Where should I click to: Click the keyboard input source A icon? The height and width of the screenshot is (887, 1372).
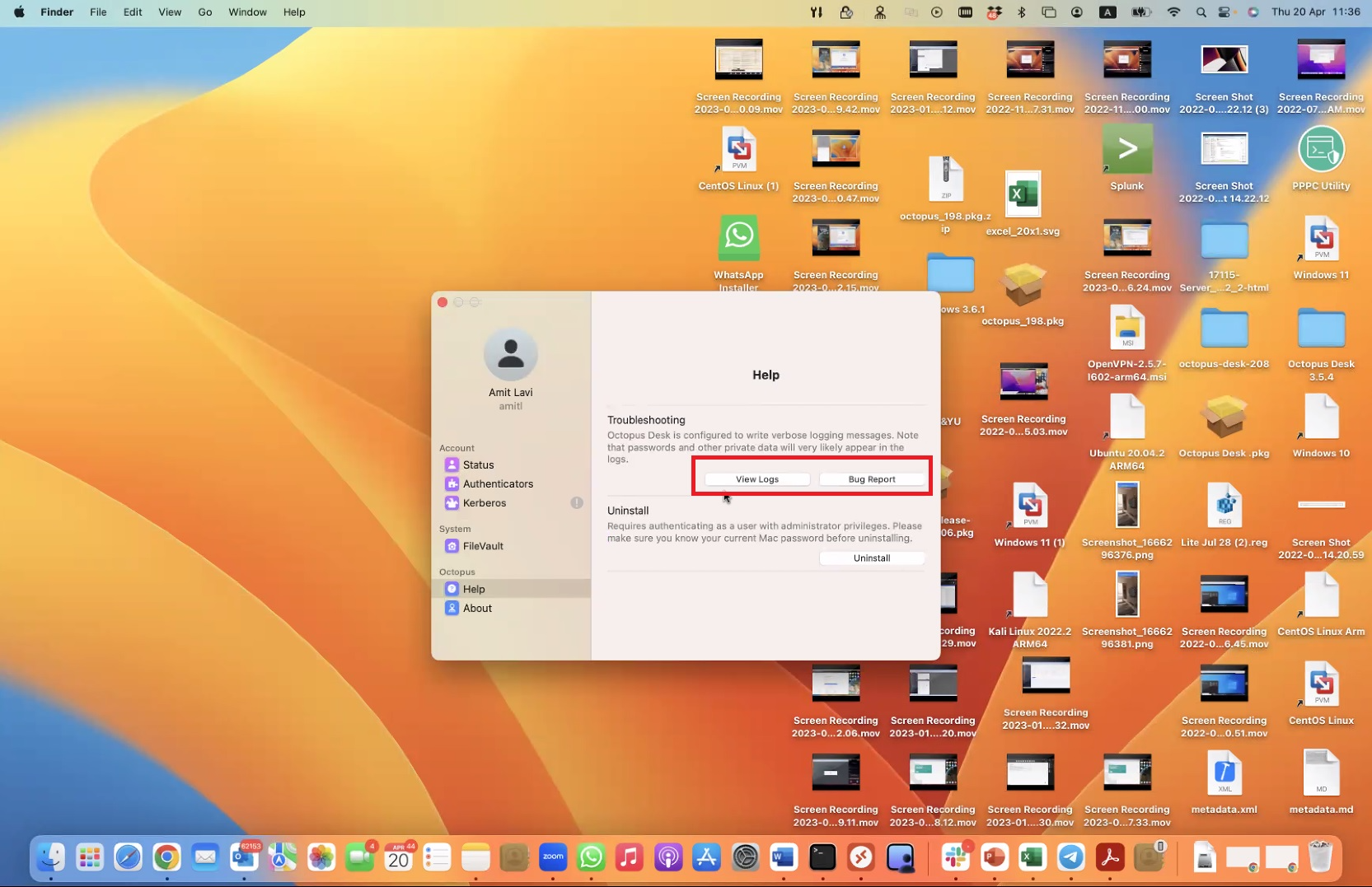pos(1108,12)
